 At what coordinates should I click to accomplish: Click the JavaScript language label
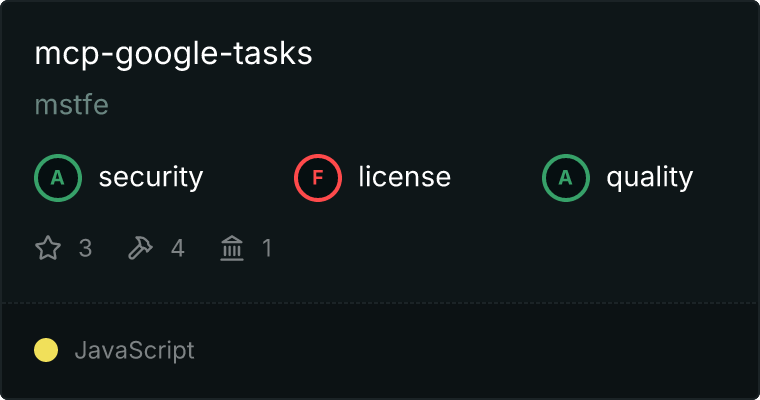pyautogui.click(x=134, y=350)
